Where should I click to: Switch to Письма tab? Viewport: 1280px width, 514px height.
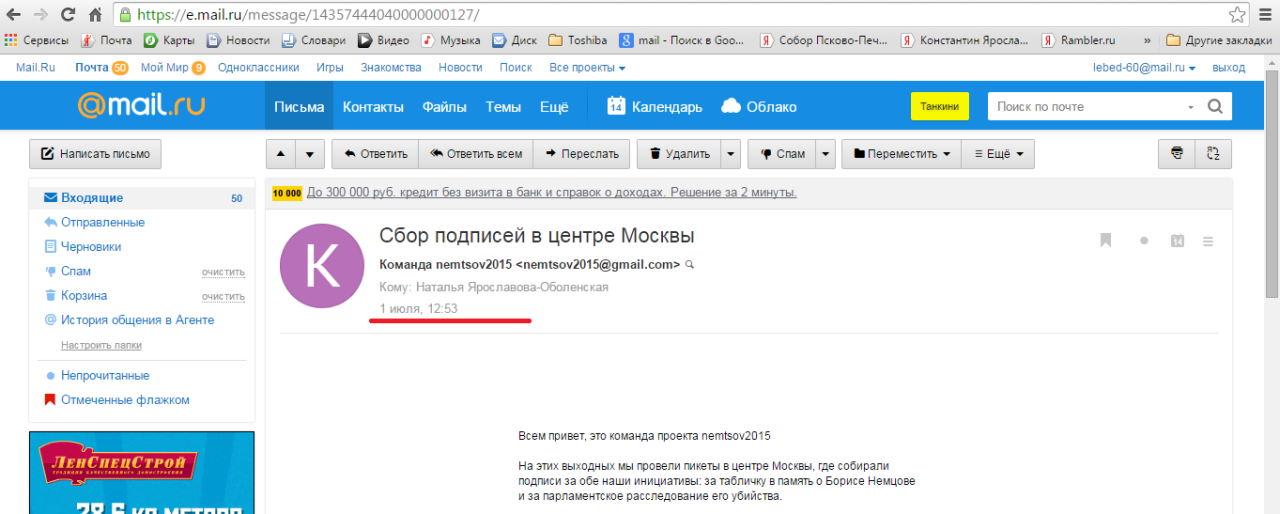(299, 107)
